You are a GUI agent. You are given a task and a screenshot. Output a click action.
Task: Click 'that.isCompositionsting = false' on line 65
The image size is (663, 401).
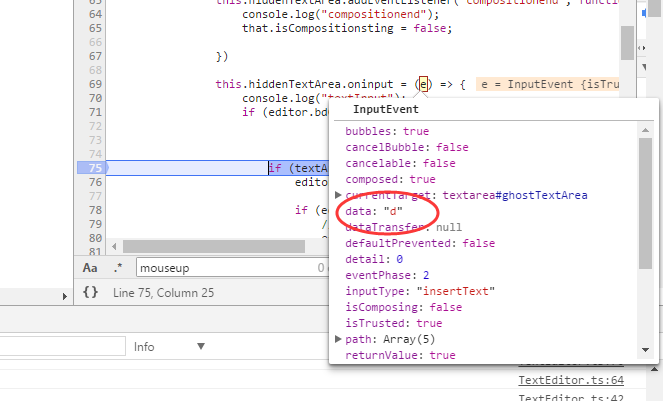pyautogui.click(x=347, y=28)
